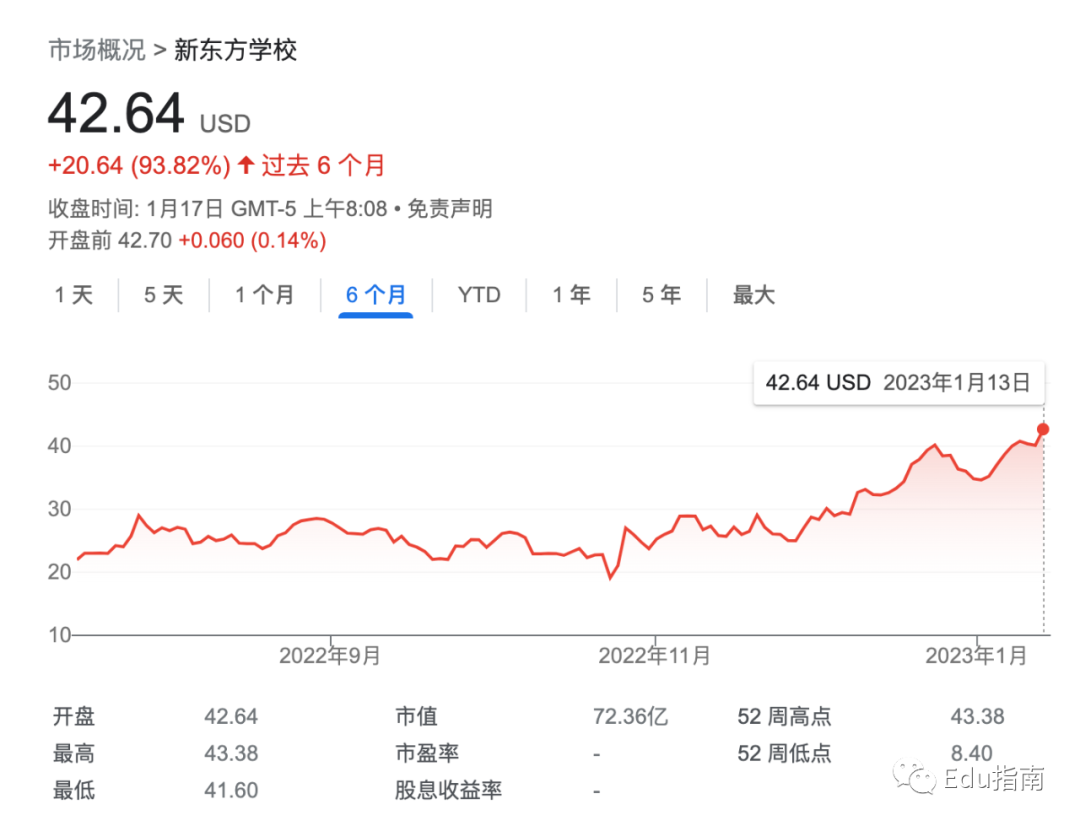Click the 最低 value 41.60
The image size is (1080, 826).
click(231, 789)
